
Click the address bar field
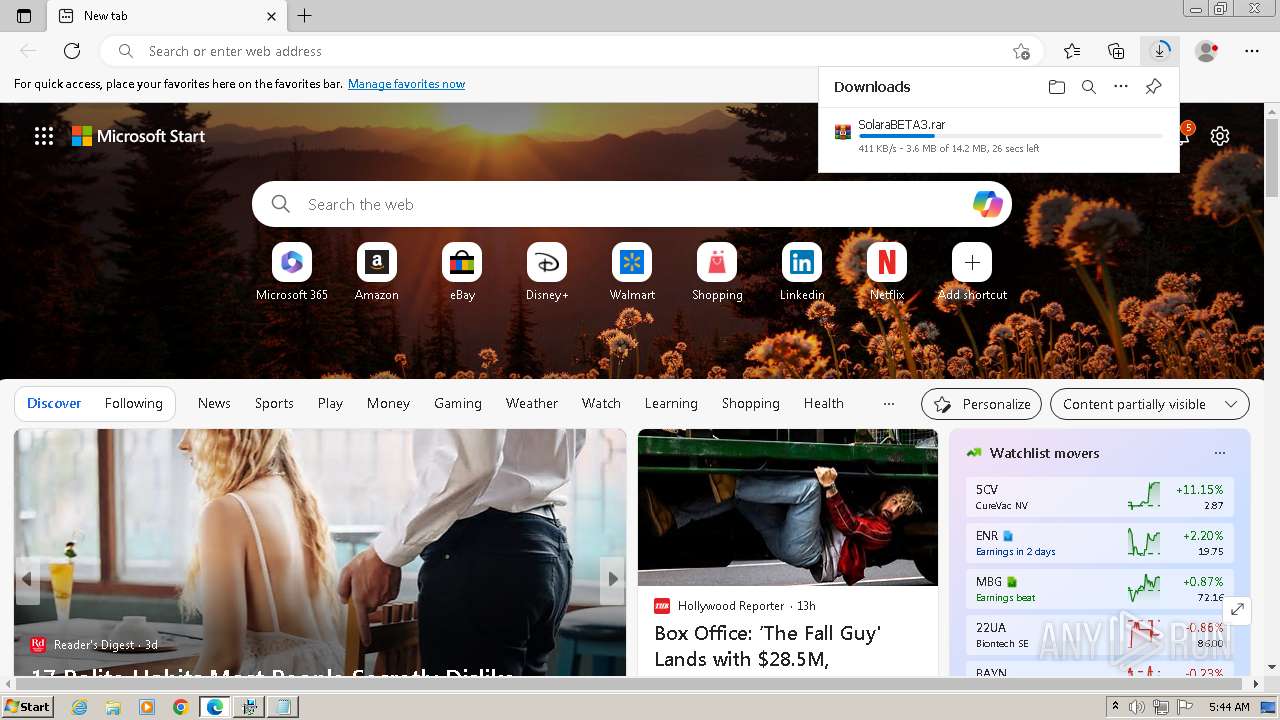pos(571,51)
